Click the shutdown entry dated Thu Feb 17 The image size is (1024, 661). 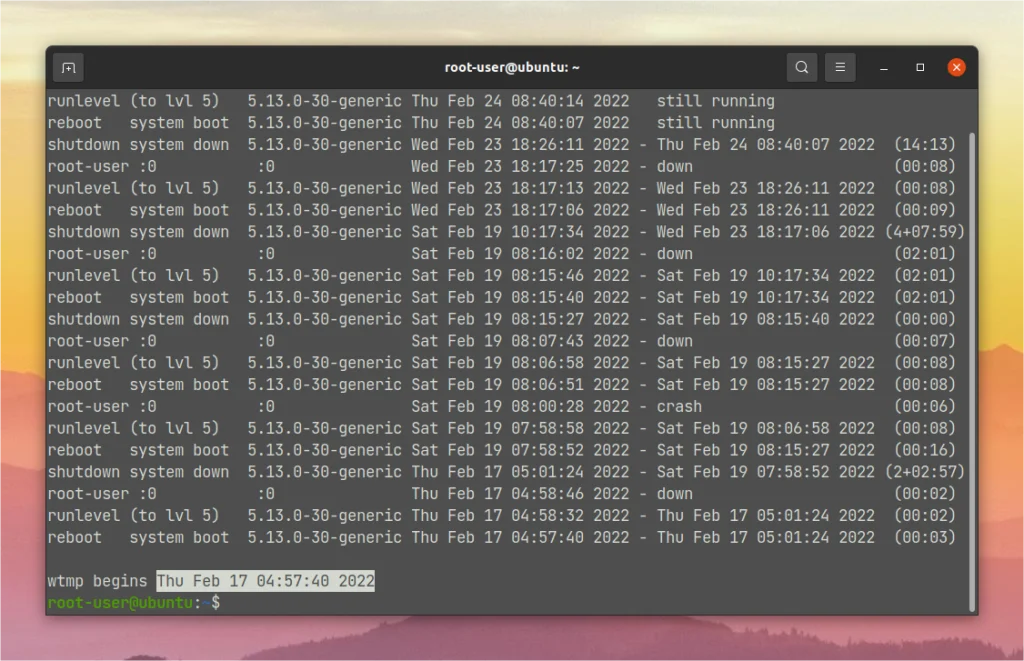[140, 471]
